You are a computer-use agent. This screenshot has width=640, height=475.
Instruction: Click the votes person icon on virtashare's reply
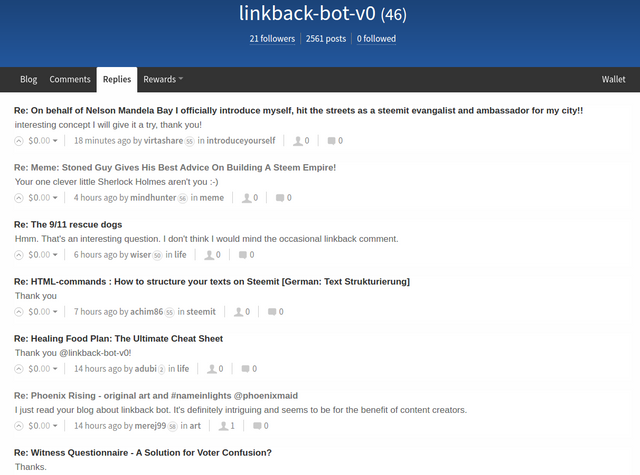[298, 141]
